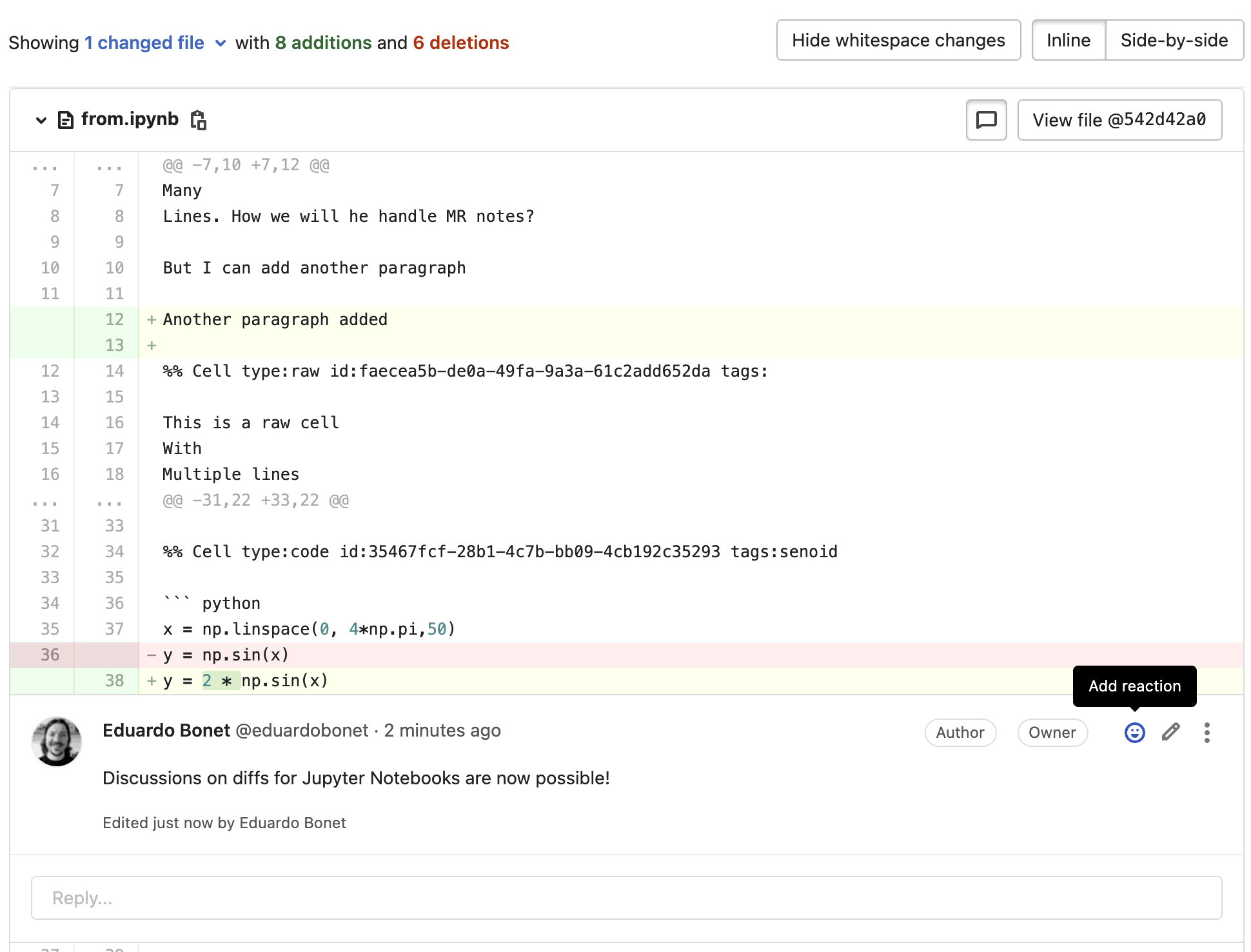Image resolution: width=1251 pixels, height=952 pixels.
Task: Edit the comment with the pencil icon
Action: coord(1170,733)
